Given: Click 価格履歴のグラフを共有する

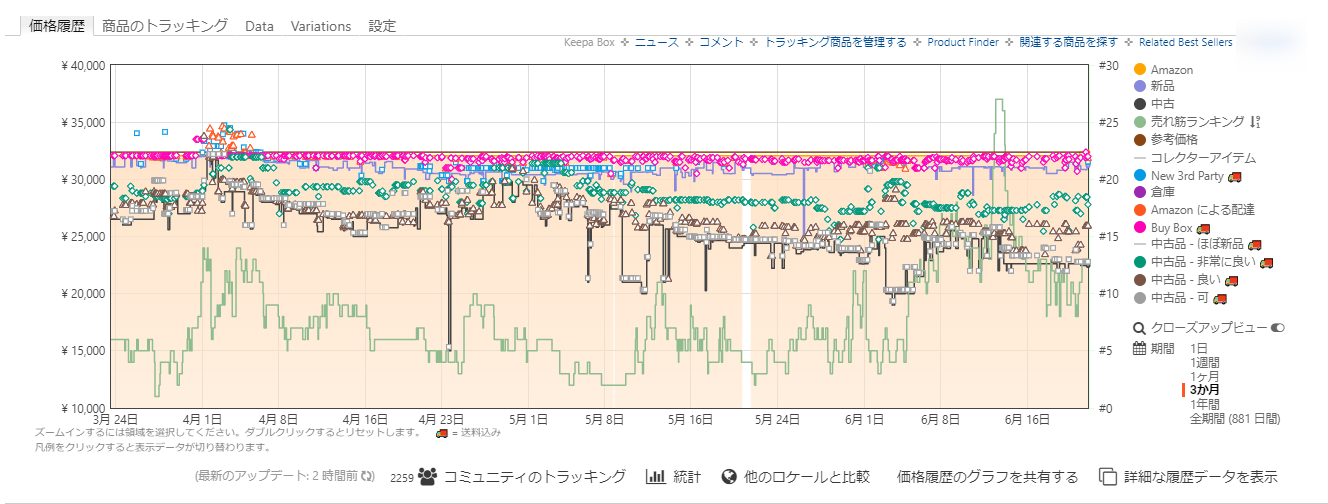Looking at the screenshot, I should (x=987, y=477).
